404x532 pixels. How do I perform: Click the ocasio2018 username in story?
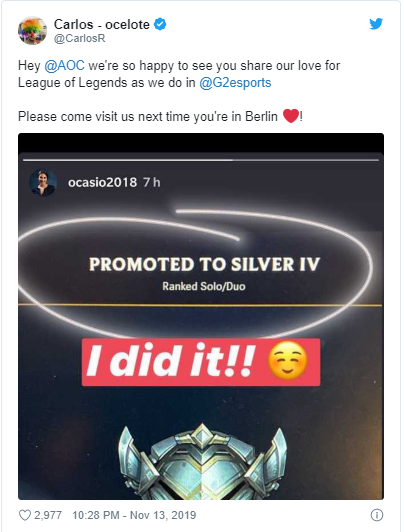[x=102, y=183]
